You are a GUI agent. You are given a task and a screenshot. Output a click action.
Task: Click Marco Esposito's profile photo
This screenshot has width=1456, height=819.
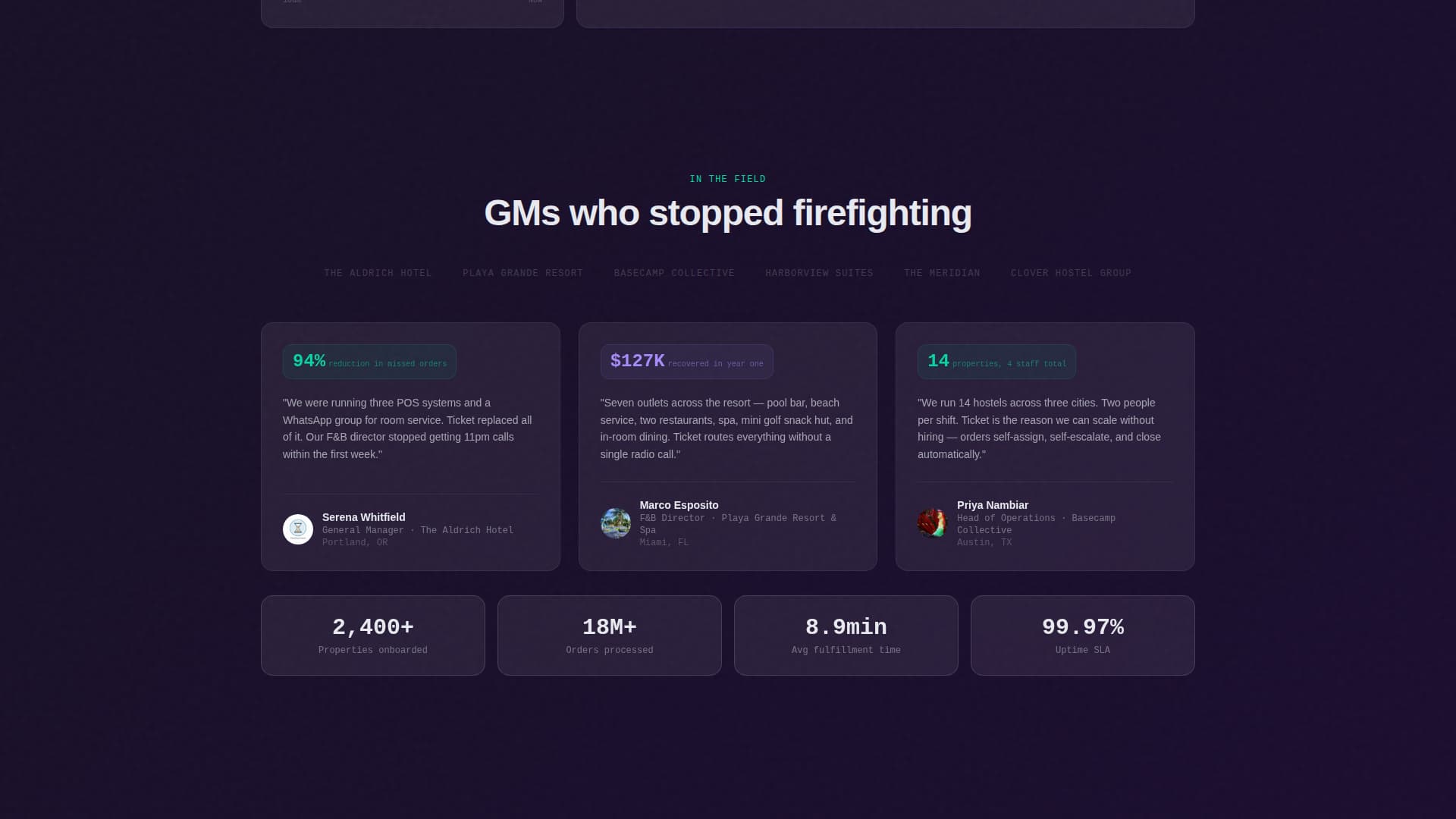coord(615,523)
